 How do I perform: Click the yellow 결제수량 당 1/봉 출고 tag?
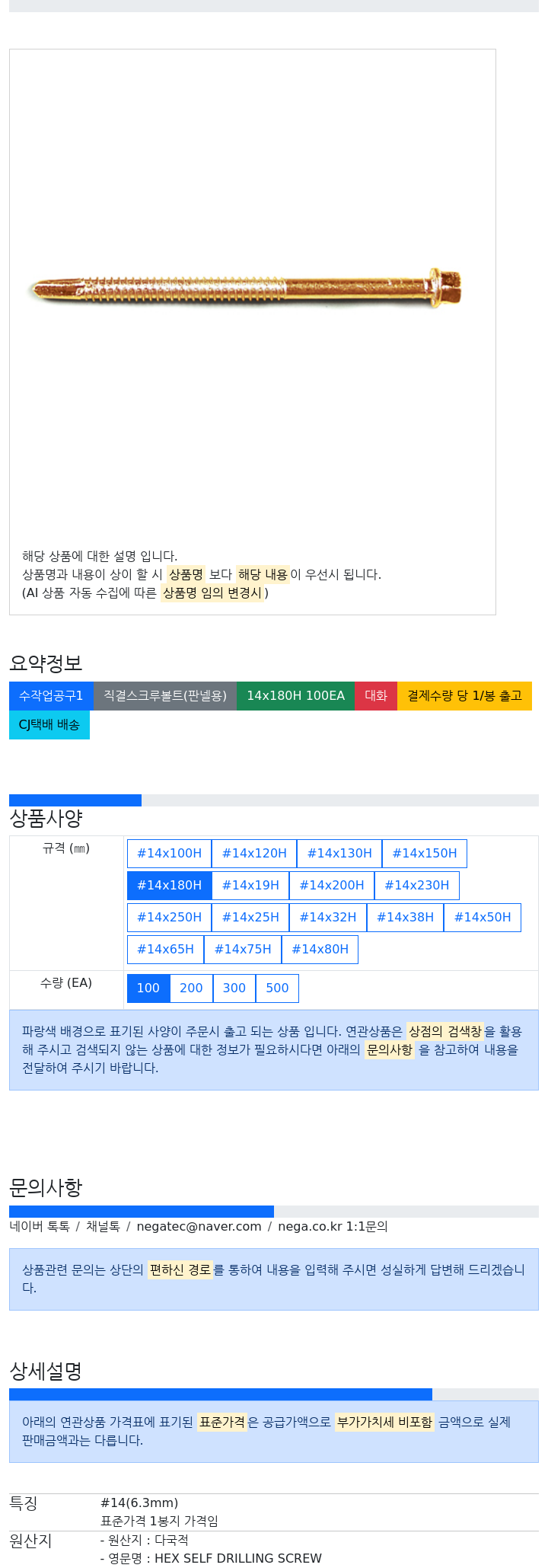point(464,696)
